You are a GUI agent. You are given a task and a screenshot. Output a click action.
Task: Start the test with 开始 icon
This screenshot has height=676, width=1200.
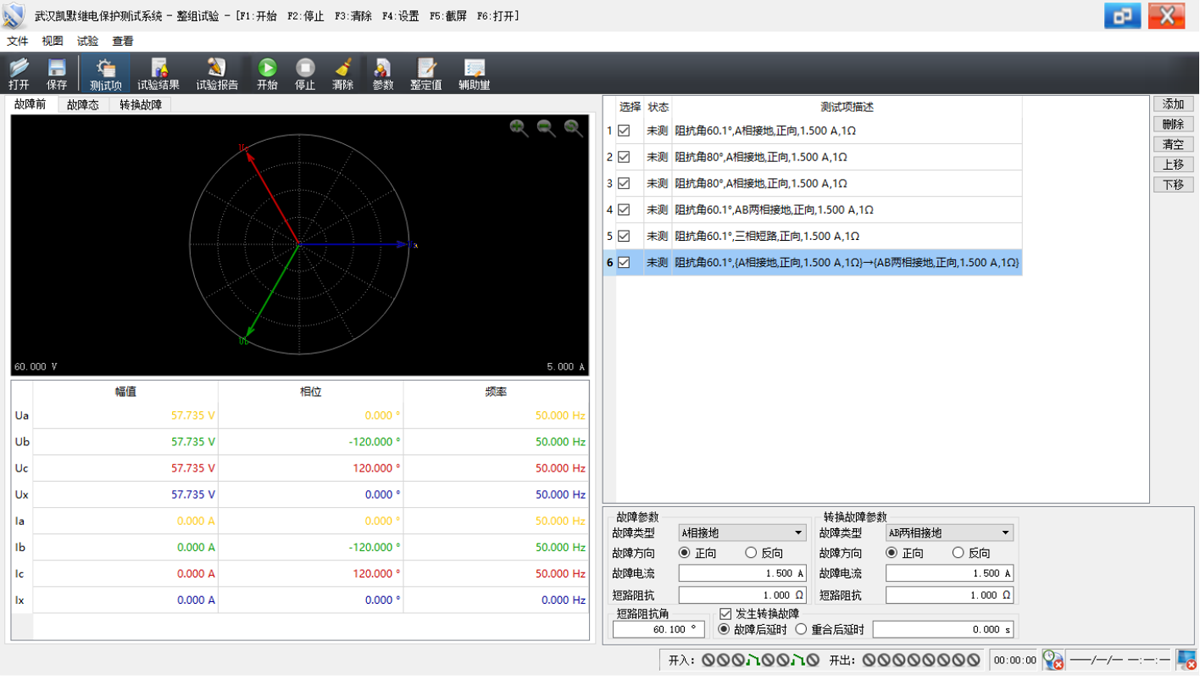point(267,74)
